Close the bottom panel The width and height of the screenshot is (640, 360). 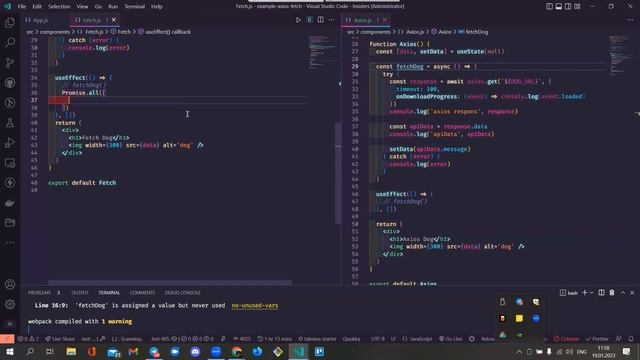(x=632, y=293)
